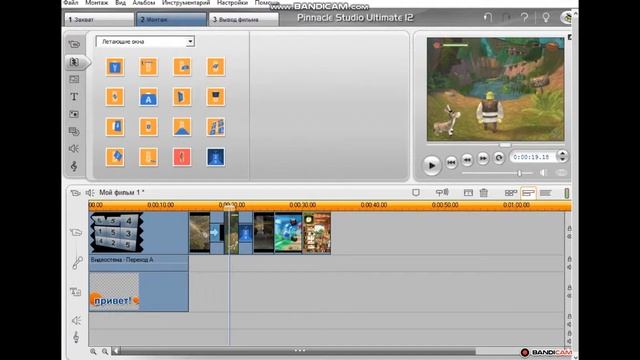
Task: Pick the multi-window grid transition thumbnail
Action: 216,127
